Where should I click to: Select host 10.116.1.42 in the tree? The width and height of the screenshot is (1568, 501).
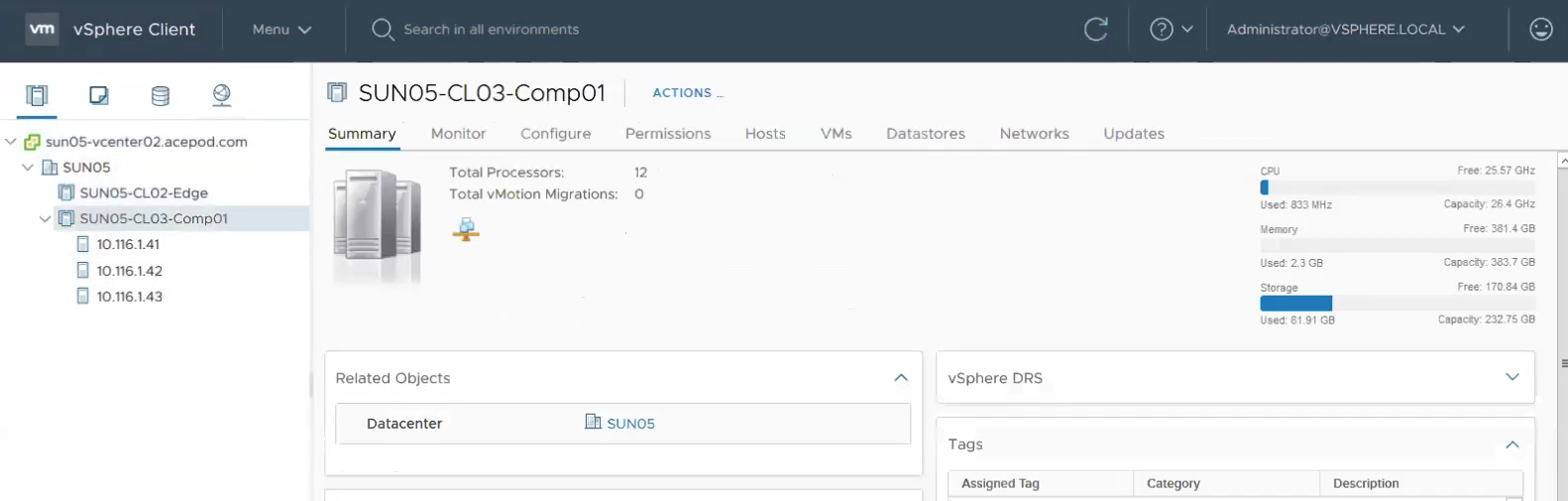(129, 270)
